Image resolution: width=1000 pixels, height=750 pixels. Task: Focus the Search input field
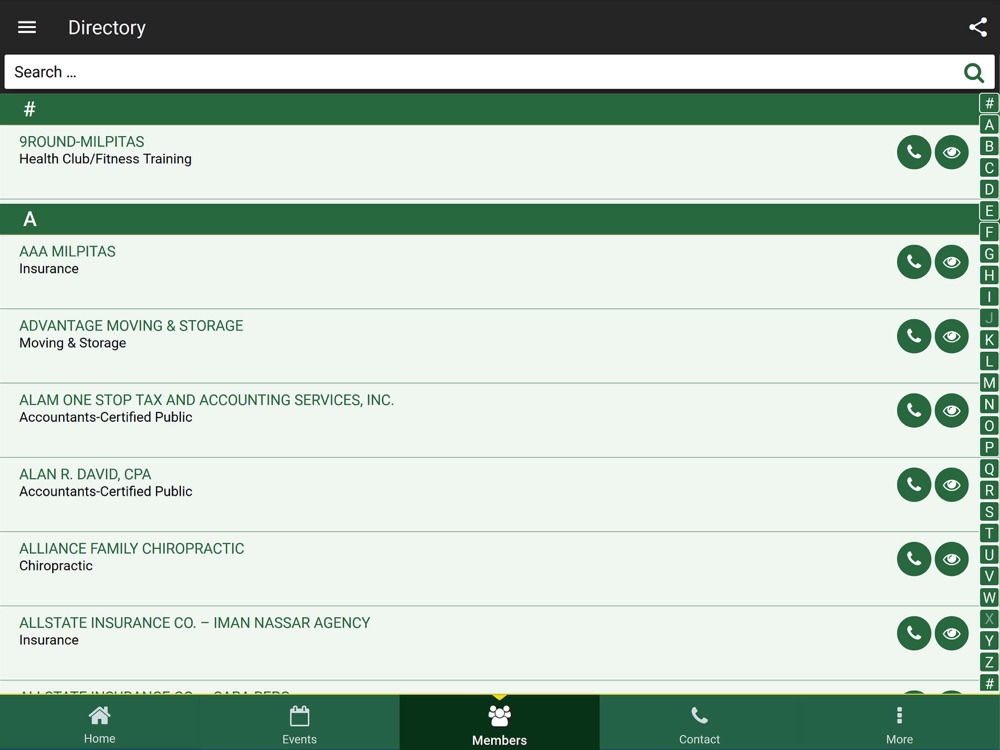pos(499,72)
